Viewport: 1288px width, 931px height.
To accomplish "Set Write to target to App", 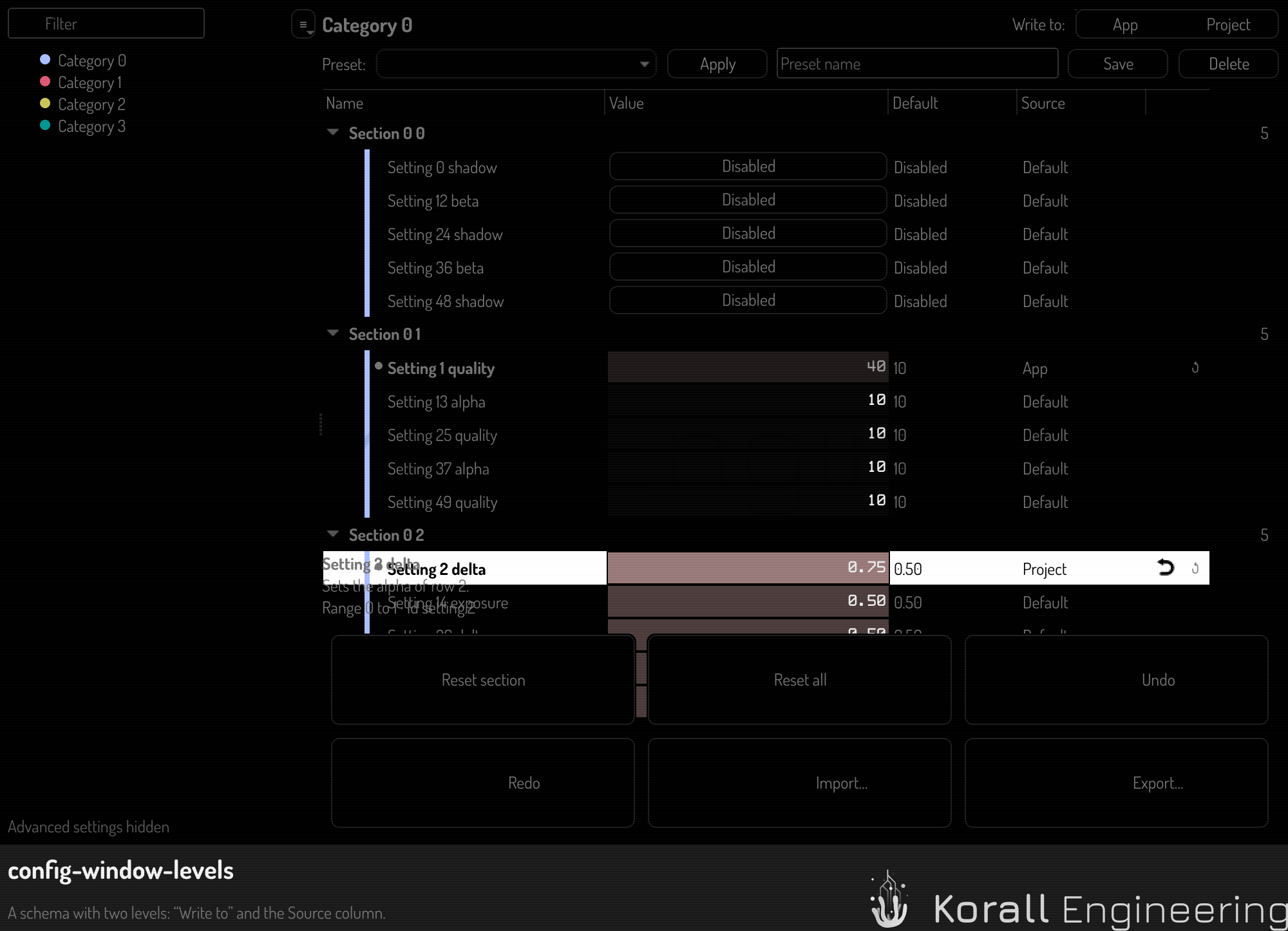I will 1125,24.
